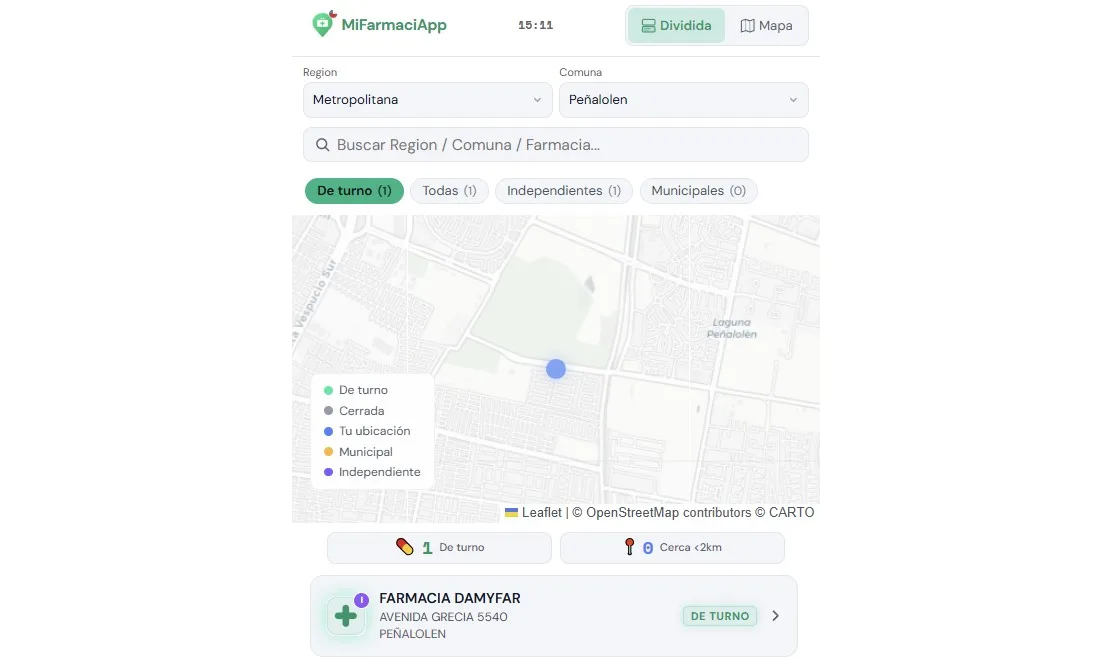Filter by Independientes pharmacies
Image resolution: width=1104 pixels, height=664 pixels.
click(564, 191)
